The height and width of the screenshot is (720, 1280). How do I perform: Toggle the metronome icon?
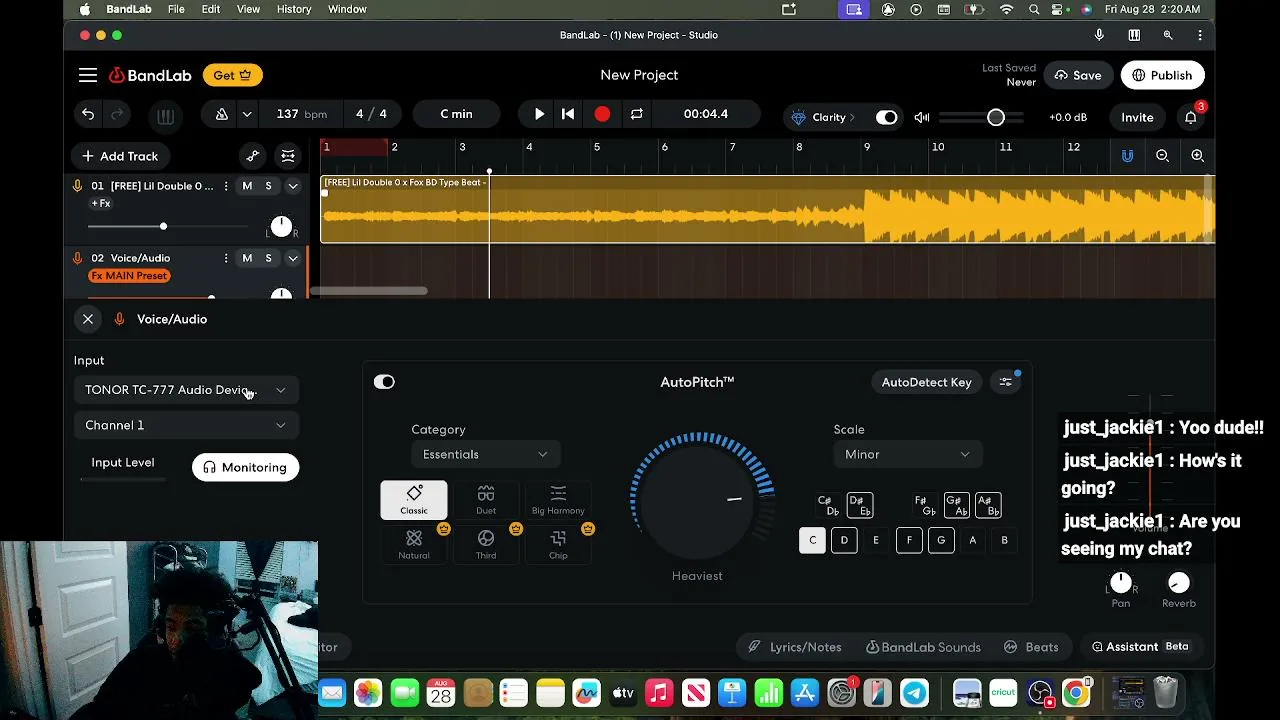pyautogui.click(x=222, y=114)
